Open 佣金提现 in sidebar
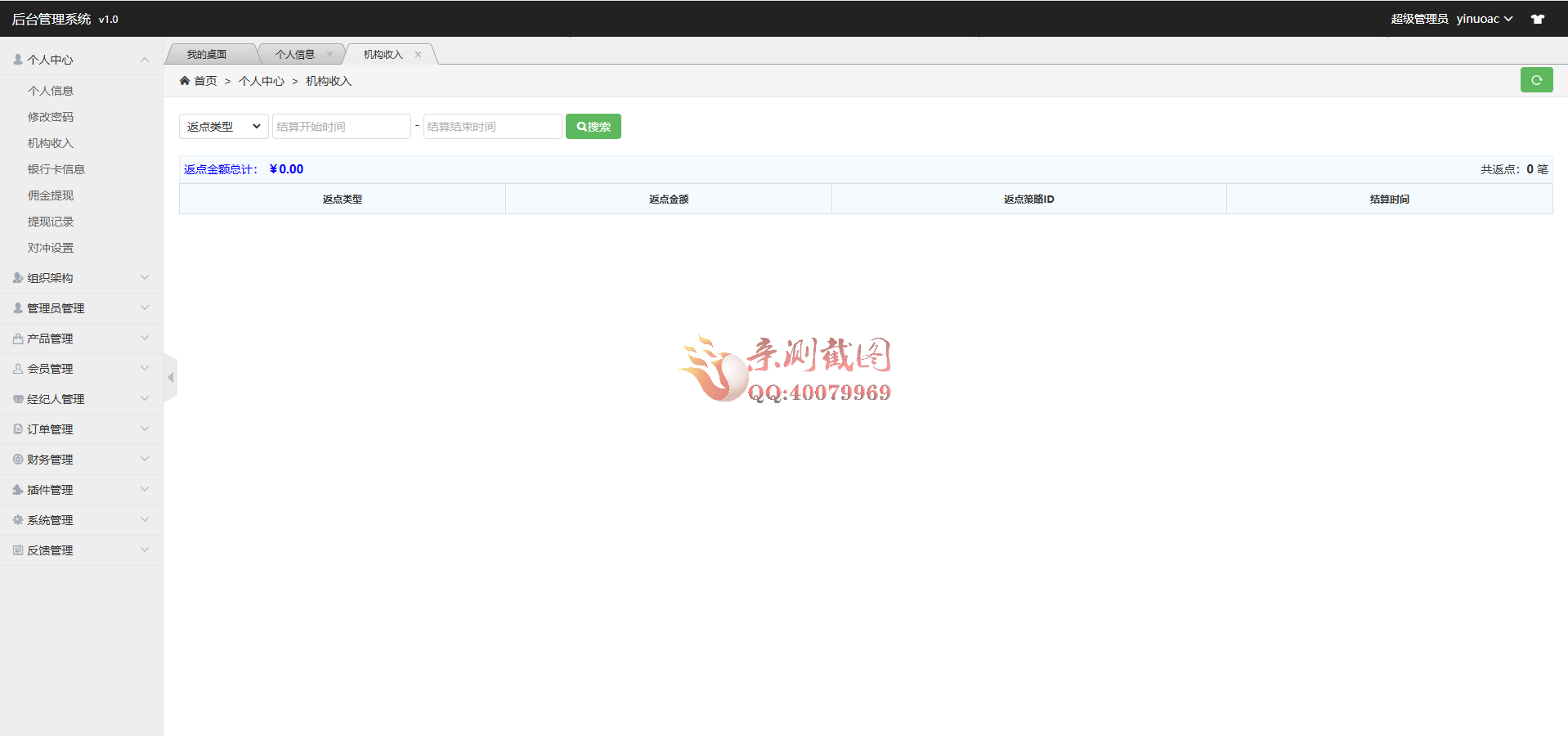This screenshot has width=1568, height=736. [x=51, y=195]
